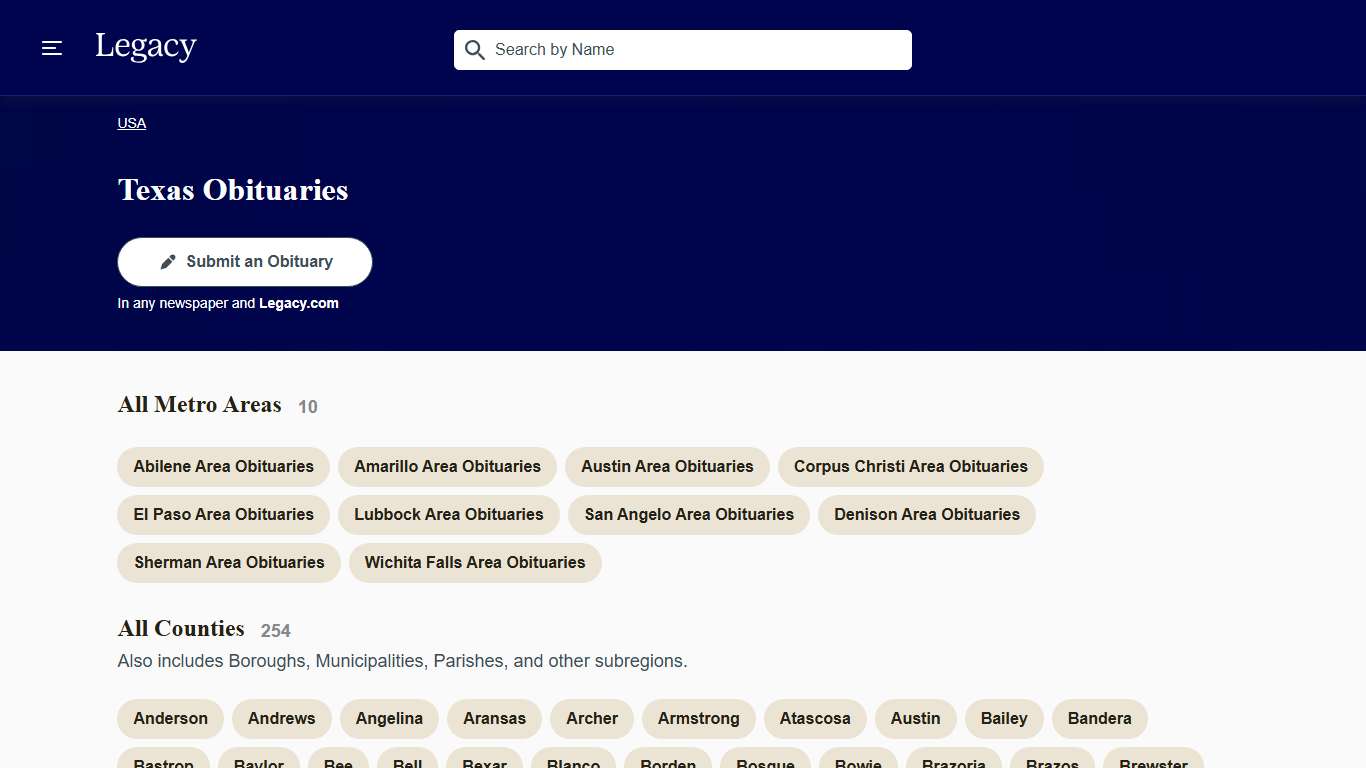Open Wichita Falls Area Obituaries

[x=475, y=563]
